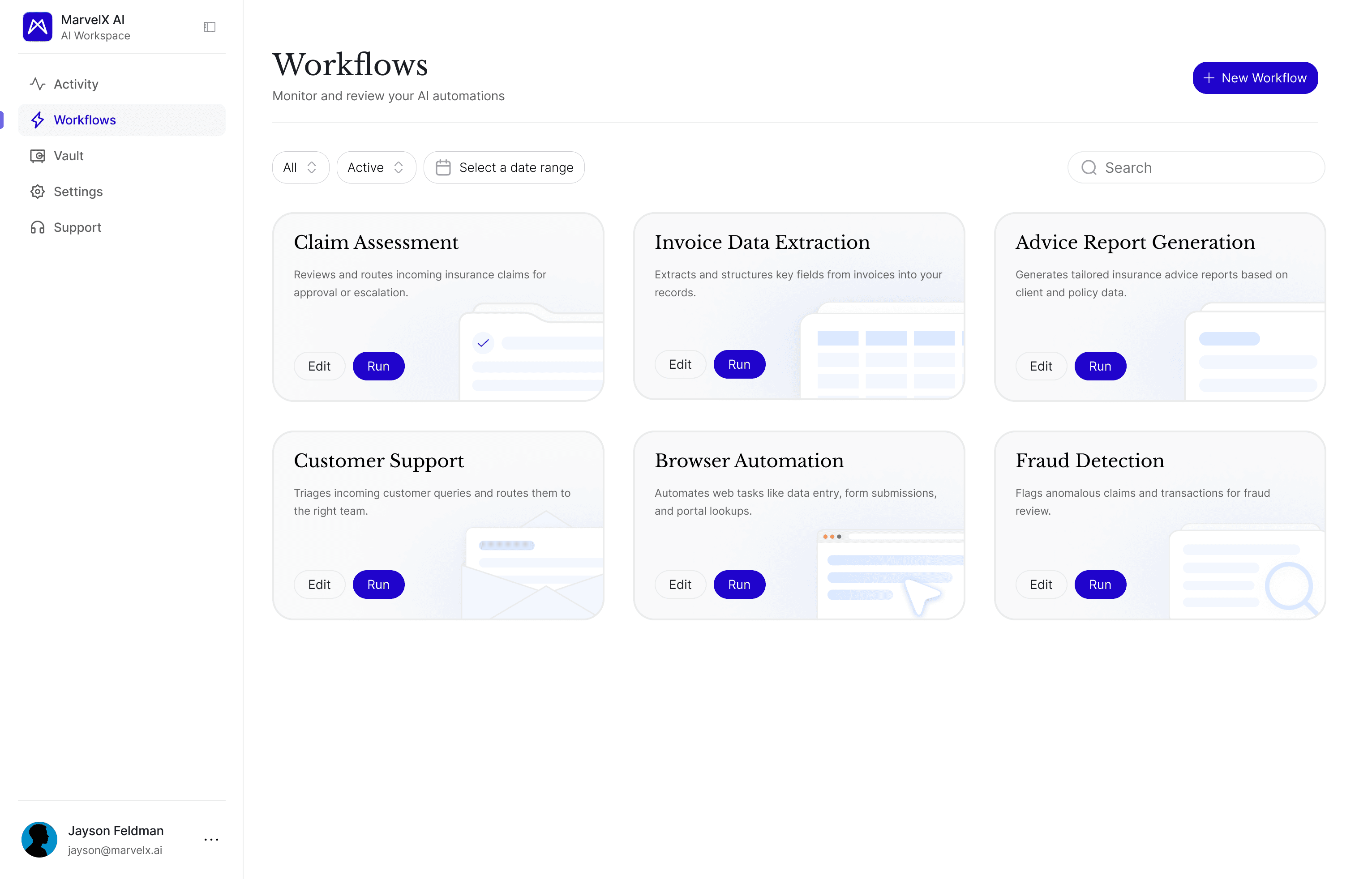The height and width of the screenshot is (879, 1372).
Task: Expand the All filter dropdown
Action: coord(300,167)
